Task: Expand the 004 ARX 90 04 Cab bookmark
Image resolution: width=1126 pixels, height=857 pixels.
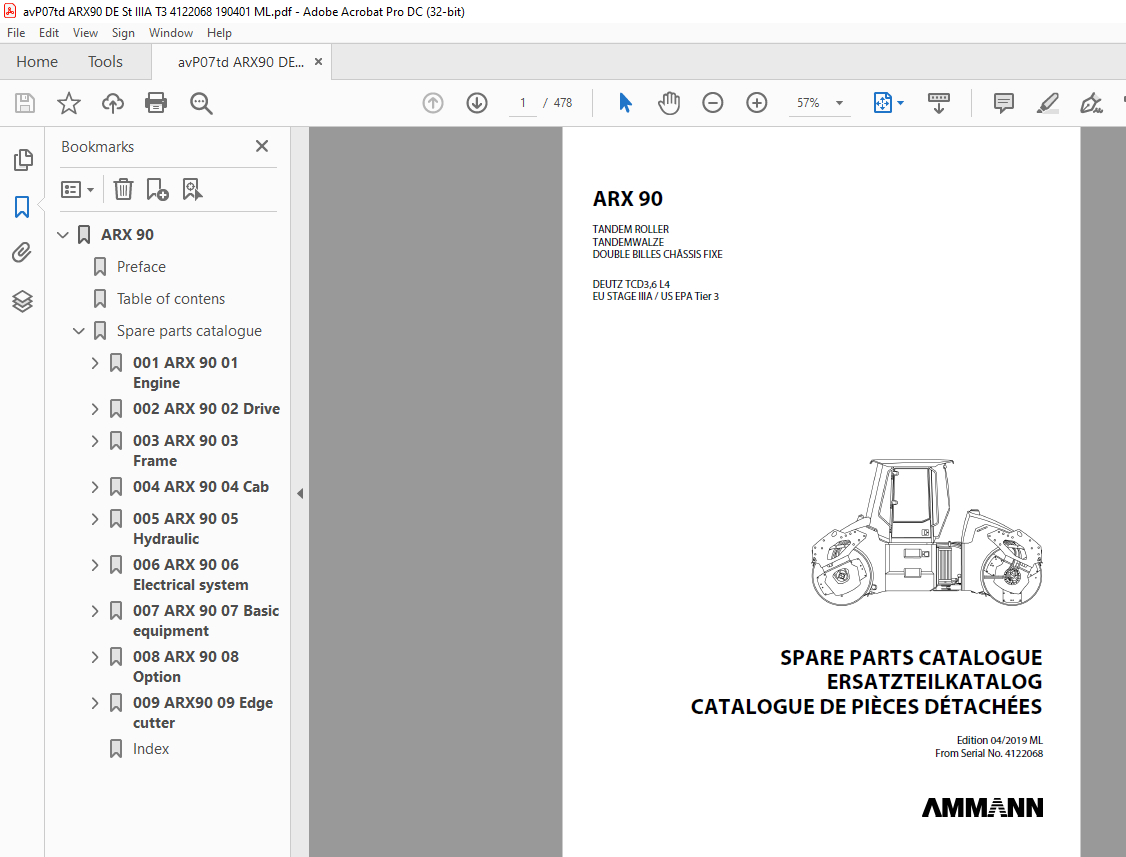Action: click(95, 486)
